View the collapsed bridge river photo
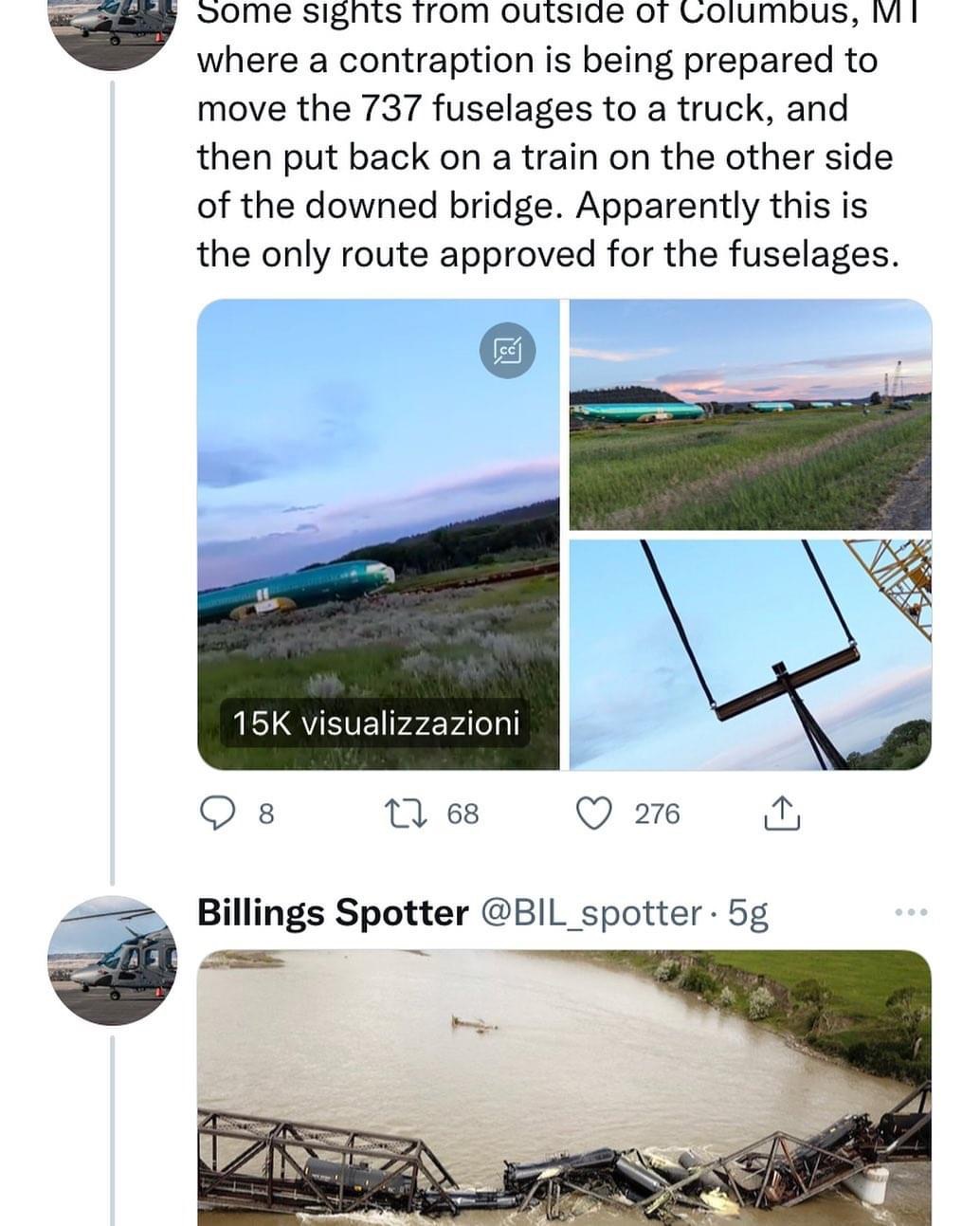The height and width of the screenshot is (1226, 980). tap(564, 1090)
